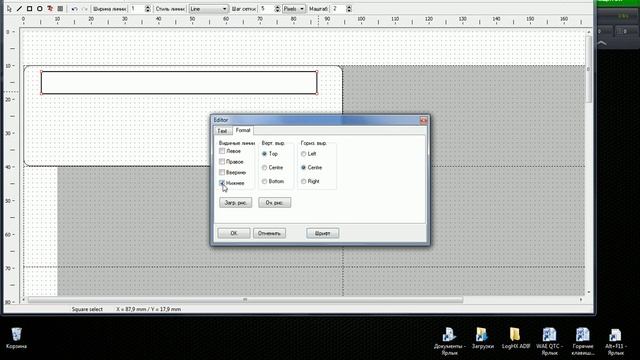Screen dimensions: 640x360
Task: Switch to the Text tab in Editor
Action: tap(222, 131)
